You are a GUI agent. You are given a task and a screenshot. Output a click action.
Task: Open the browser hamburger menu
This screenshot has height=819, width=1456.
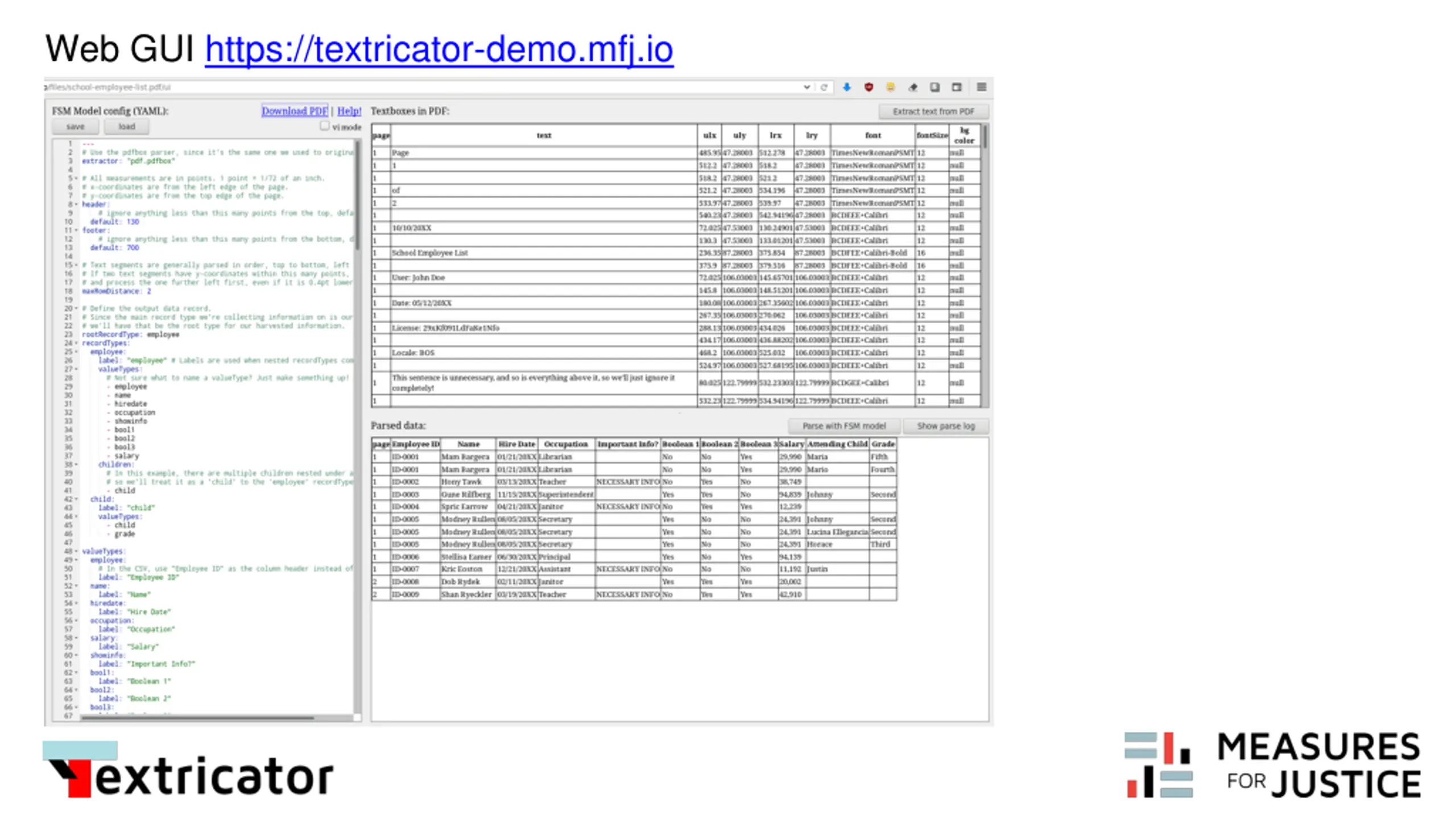pyautogui.click(x=982, y=87)
